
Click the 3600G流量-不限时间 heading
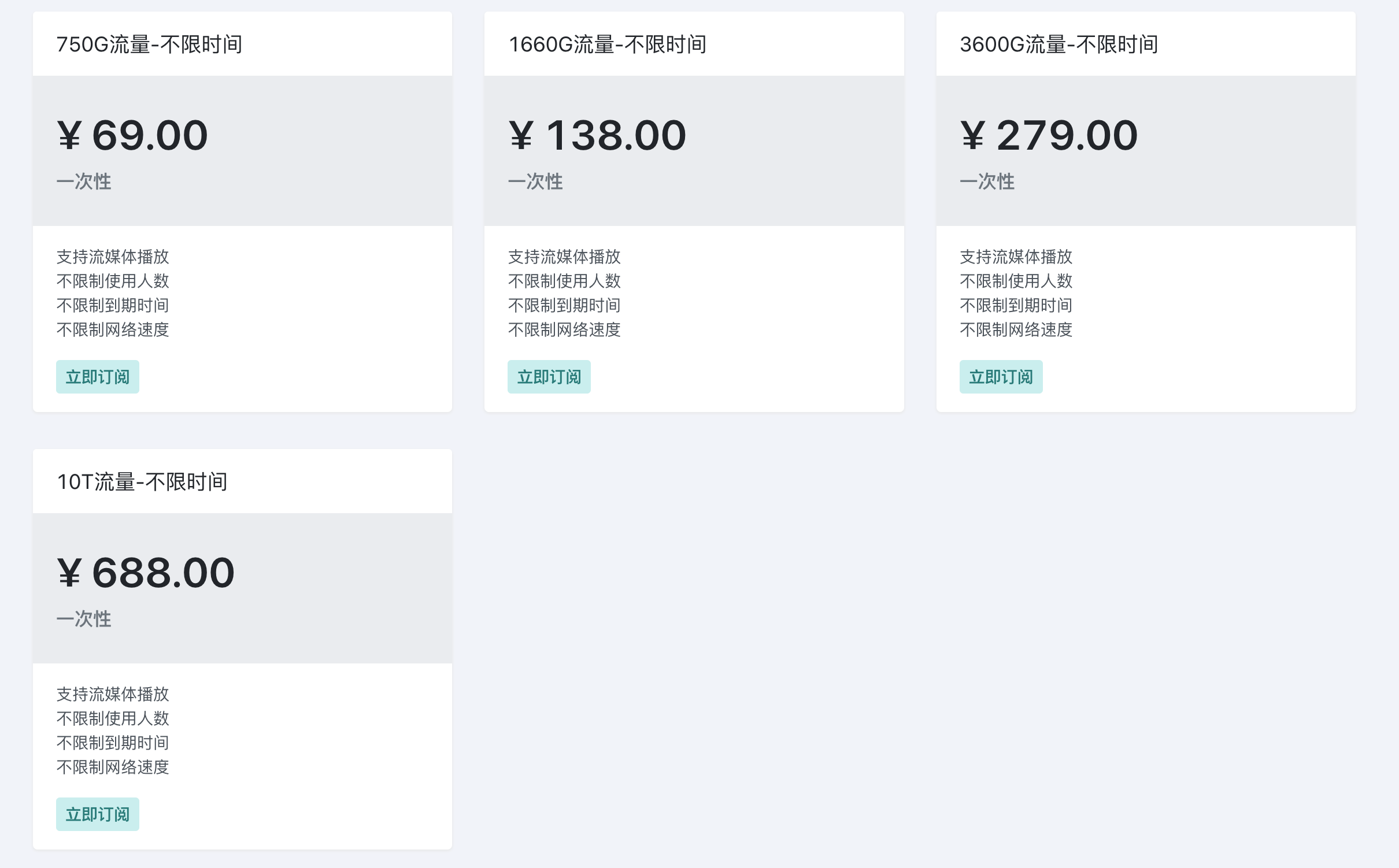coord(1058,44)
